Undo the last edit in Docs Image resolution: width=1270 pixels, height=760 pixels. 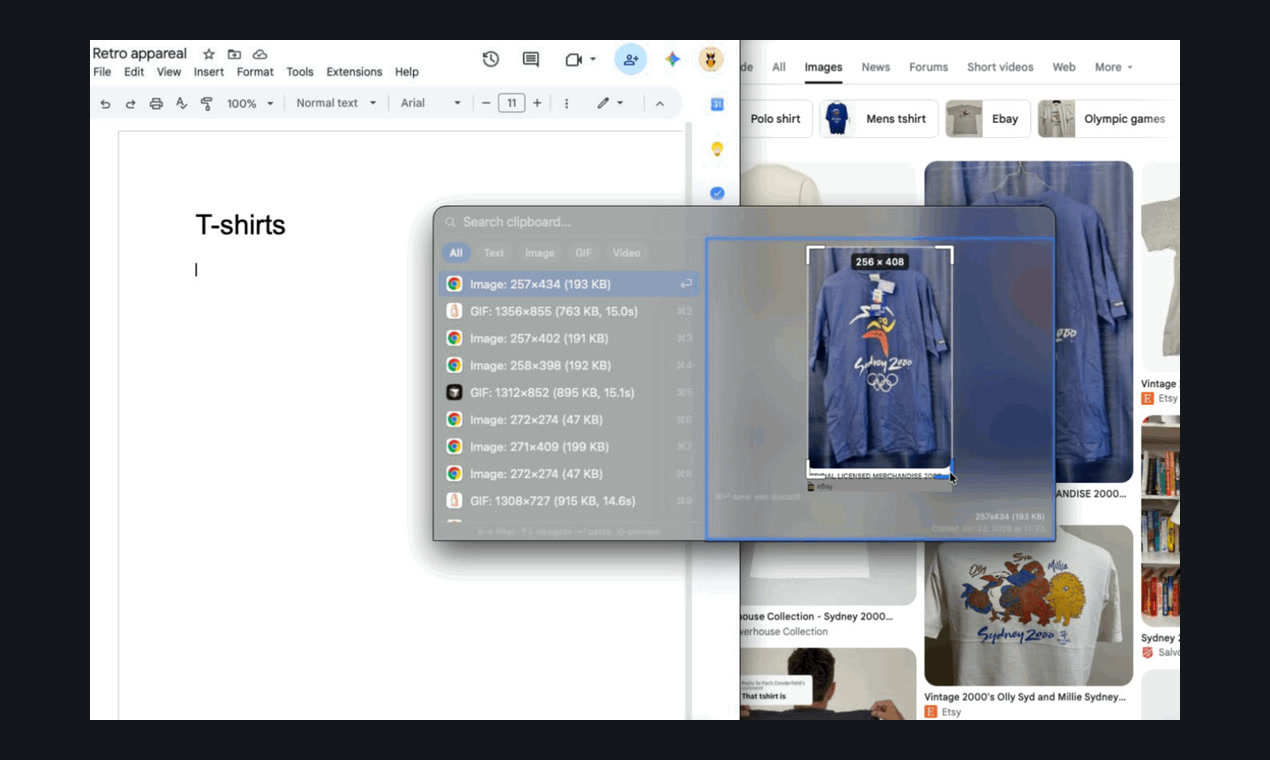(x=106, y=103)
